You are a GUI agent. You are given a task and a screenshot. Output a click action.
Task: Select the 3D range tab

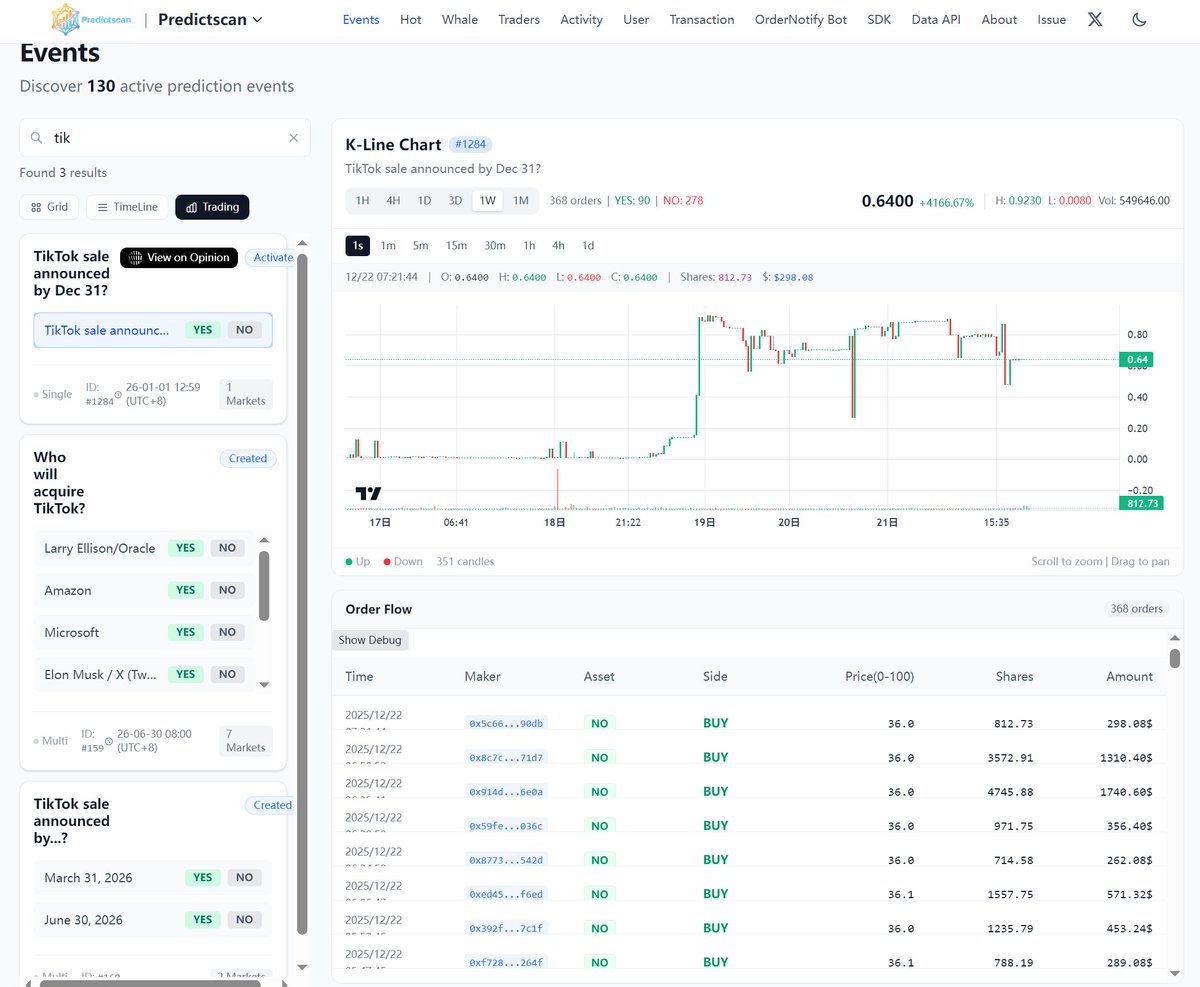coord(455,200)
